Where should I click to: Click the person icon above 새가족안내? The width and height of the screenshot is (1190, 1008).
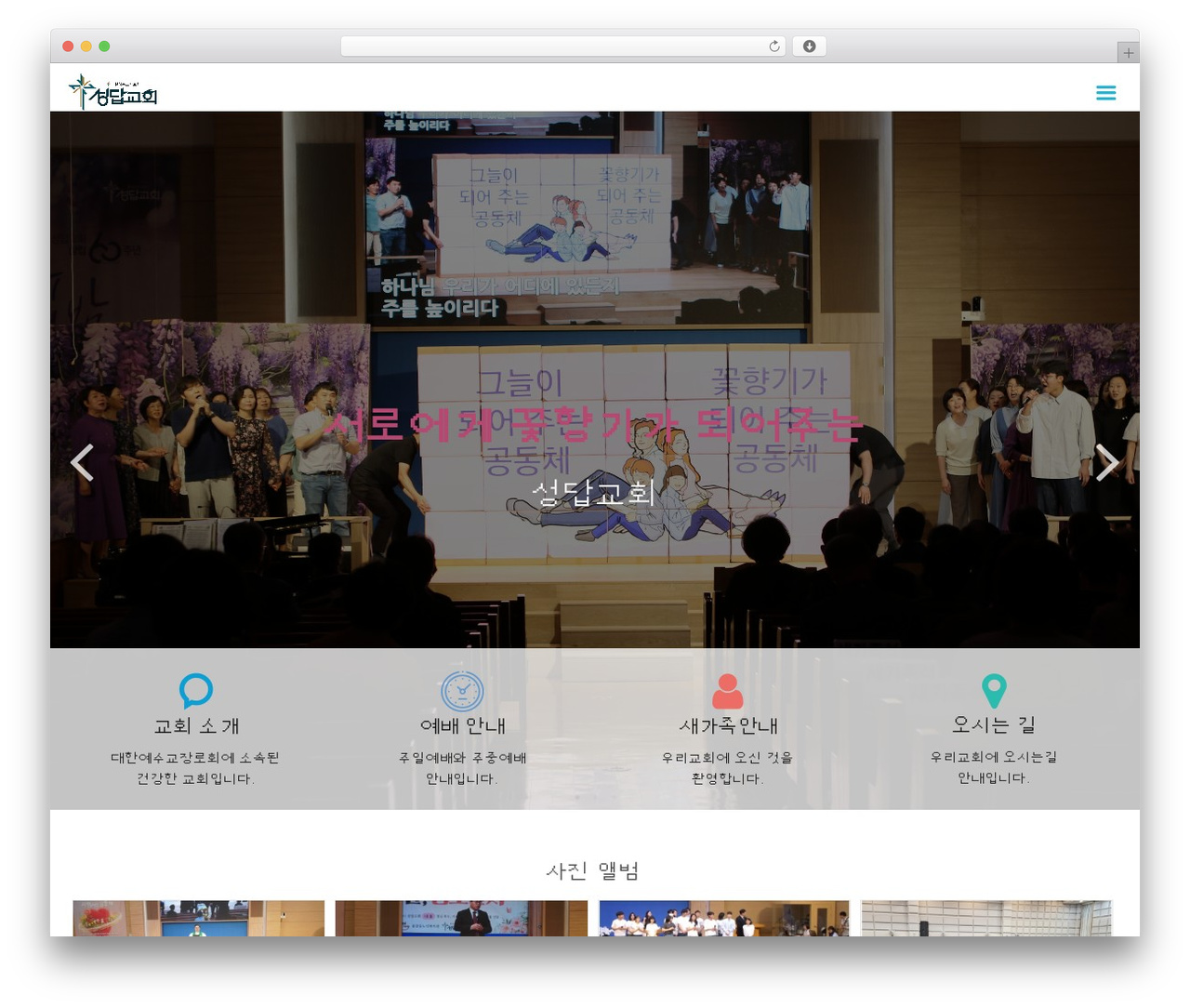[728, 692]
